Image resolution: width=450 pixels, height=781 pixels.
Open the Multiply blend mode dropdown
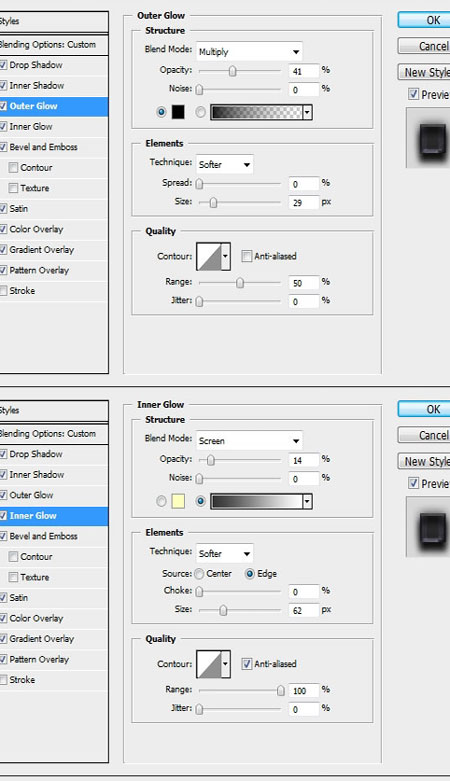click(249, 52)
